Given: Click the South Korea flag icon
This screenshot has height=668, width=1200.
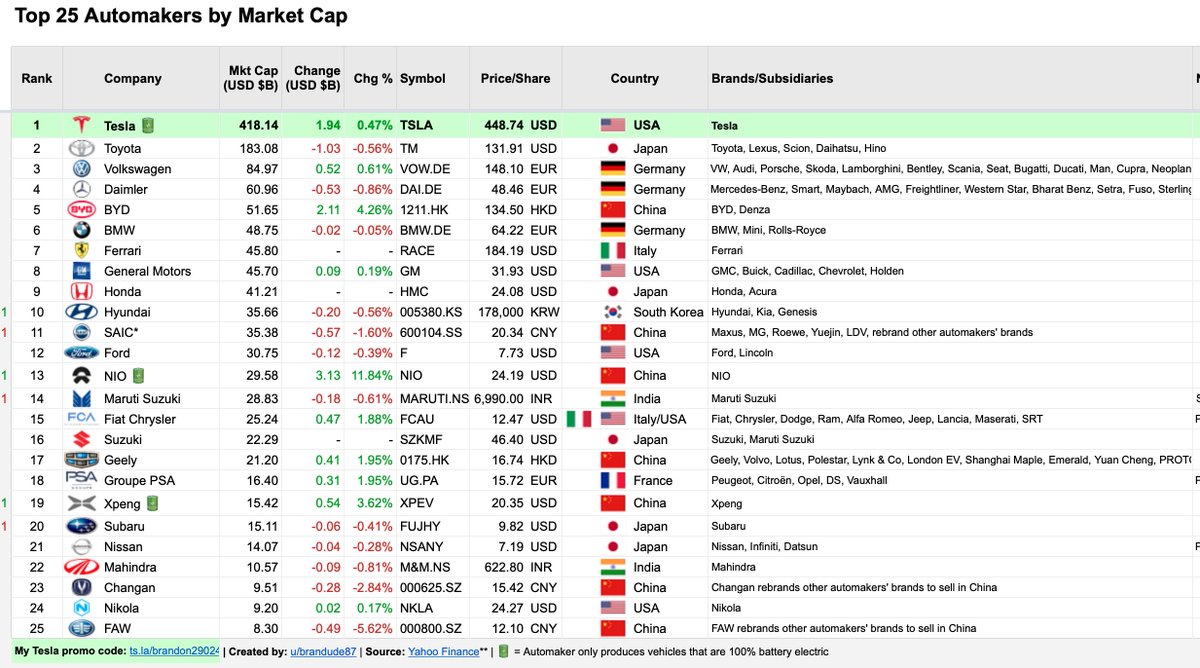Looking at the screenshot, I should [x=613, y=312].
